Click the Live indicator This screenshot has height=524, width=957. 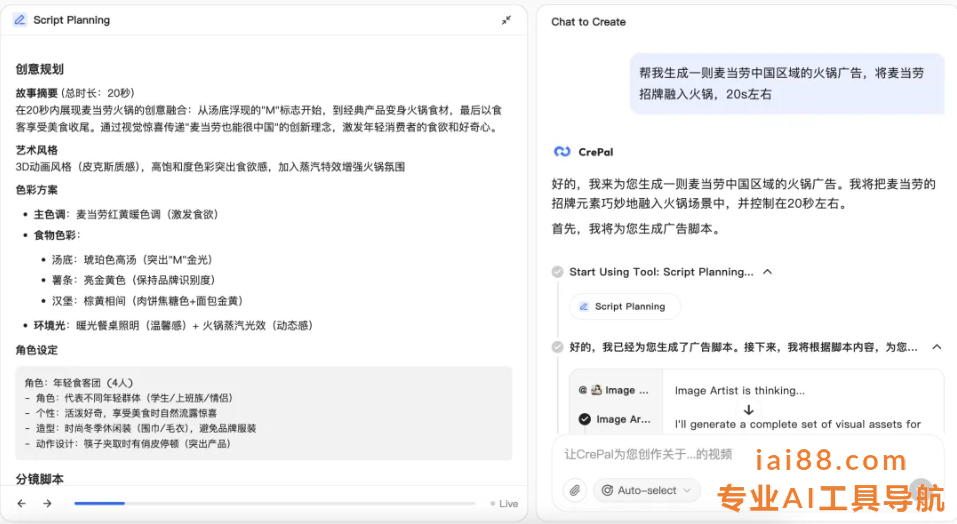point(504,503)
